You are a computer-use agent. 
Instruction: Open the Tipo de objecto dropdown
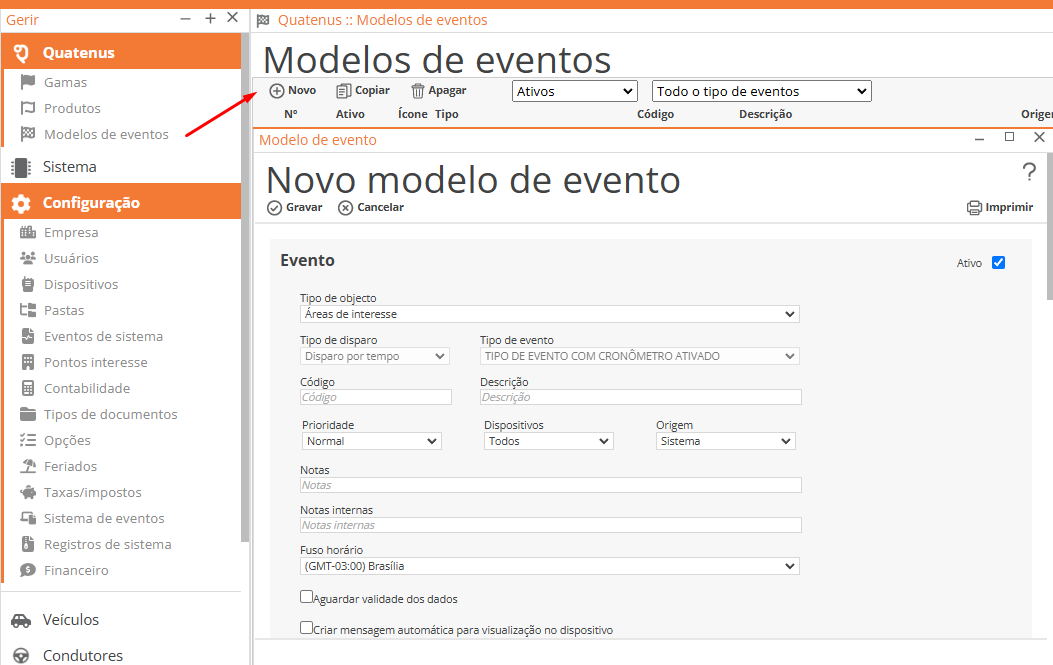point(549,314)
